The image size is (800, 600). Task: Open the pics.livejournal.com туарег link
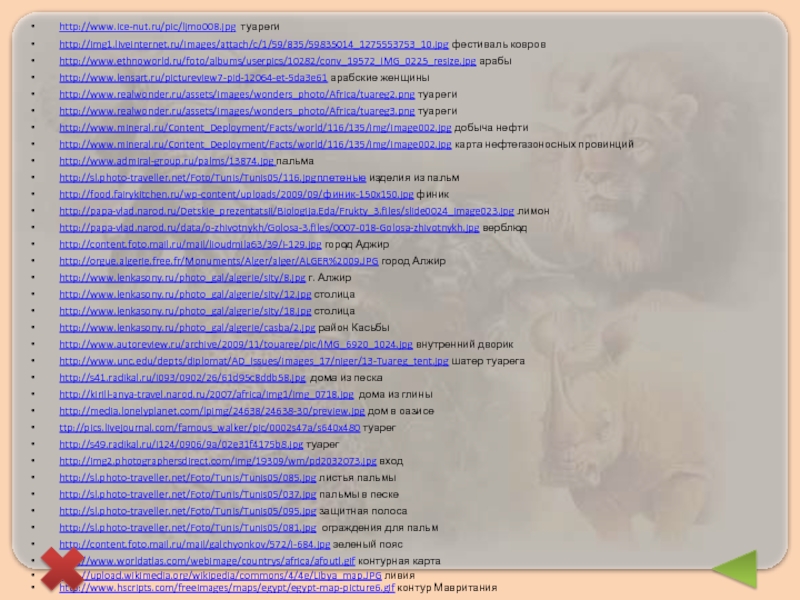pos(210,428)
